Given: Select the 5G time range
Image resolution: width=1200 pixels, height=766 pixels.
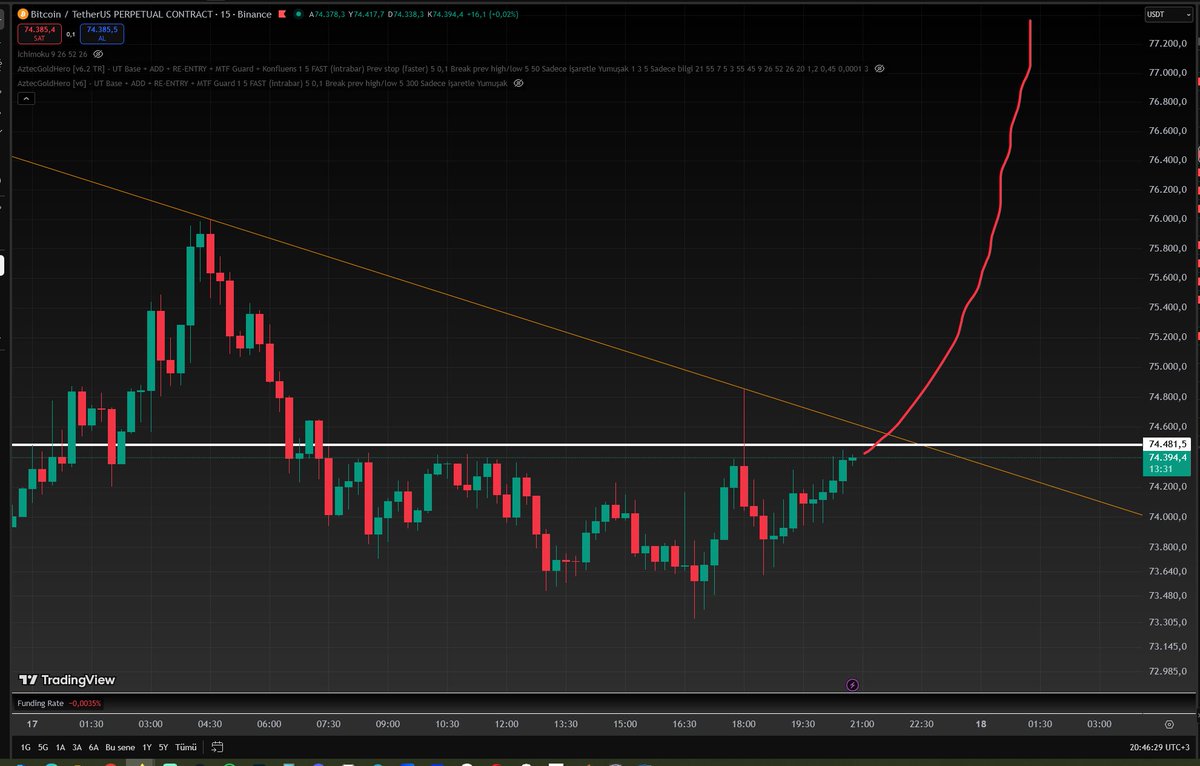Looking at the screenshot, I should click(x=43, y=747).
